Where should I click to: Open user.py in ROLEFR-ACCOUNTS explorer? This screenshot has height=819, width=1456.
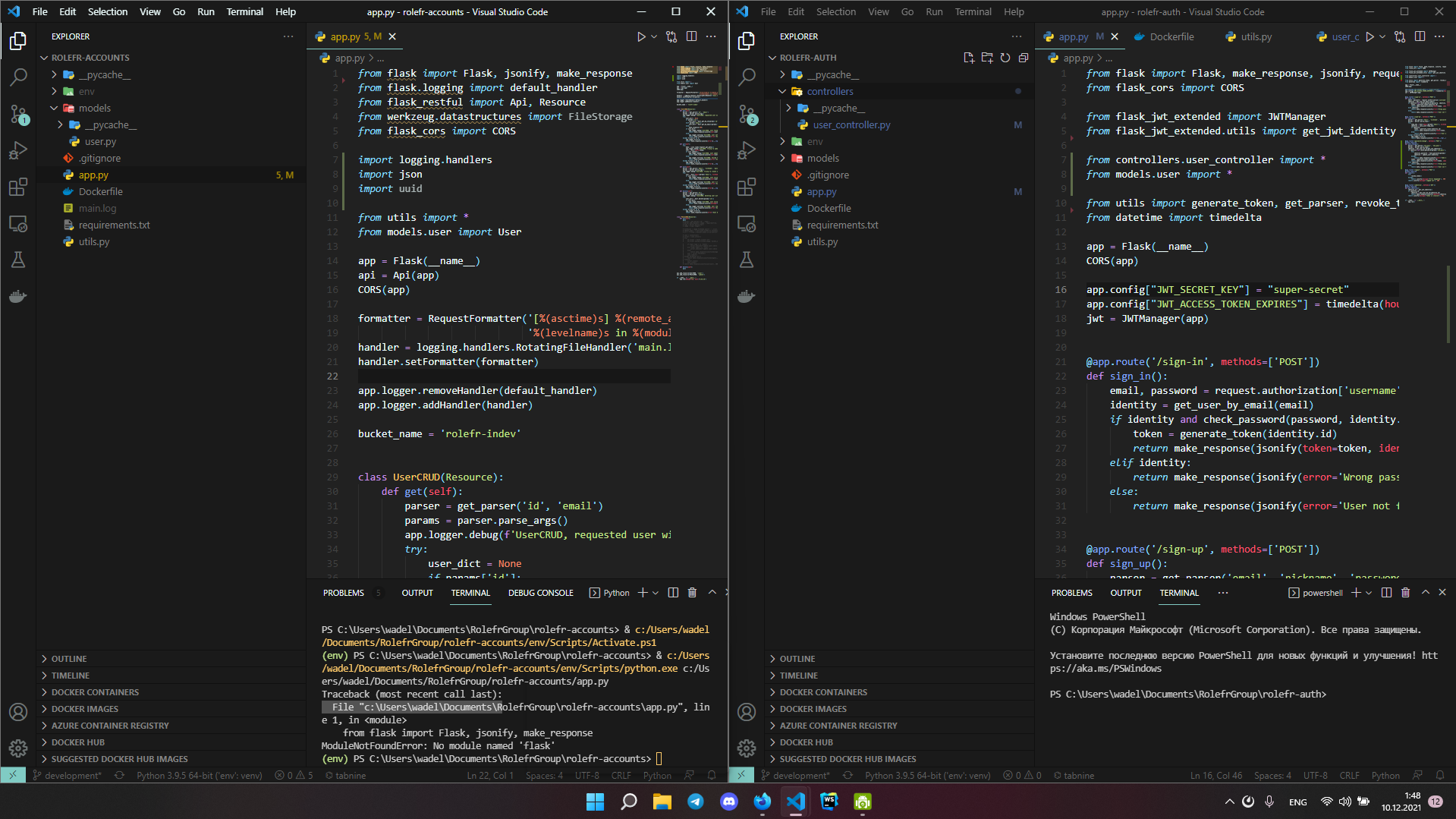tap(100, 141)
